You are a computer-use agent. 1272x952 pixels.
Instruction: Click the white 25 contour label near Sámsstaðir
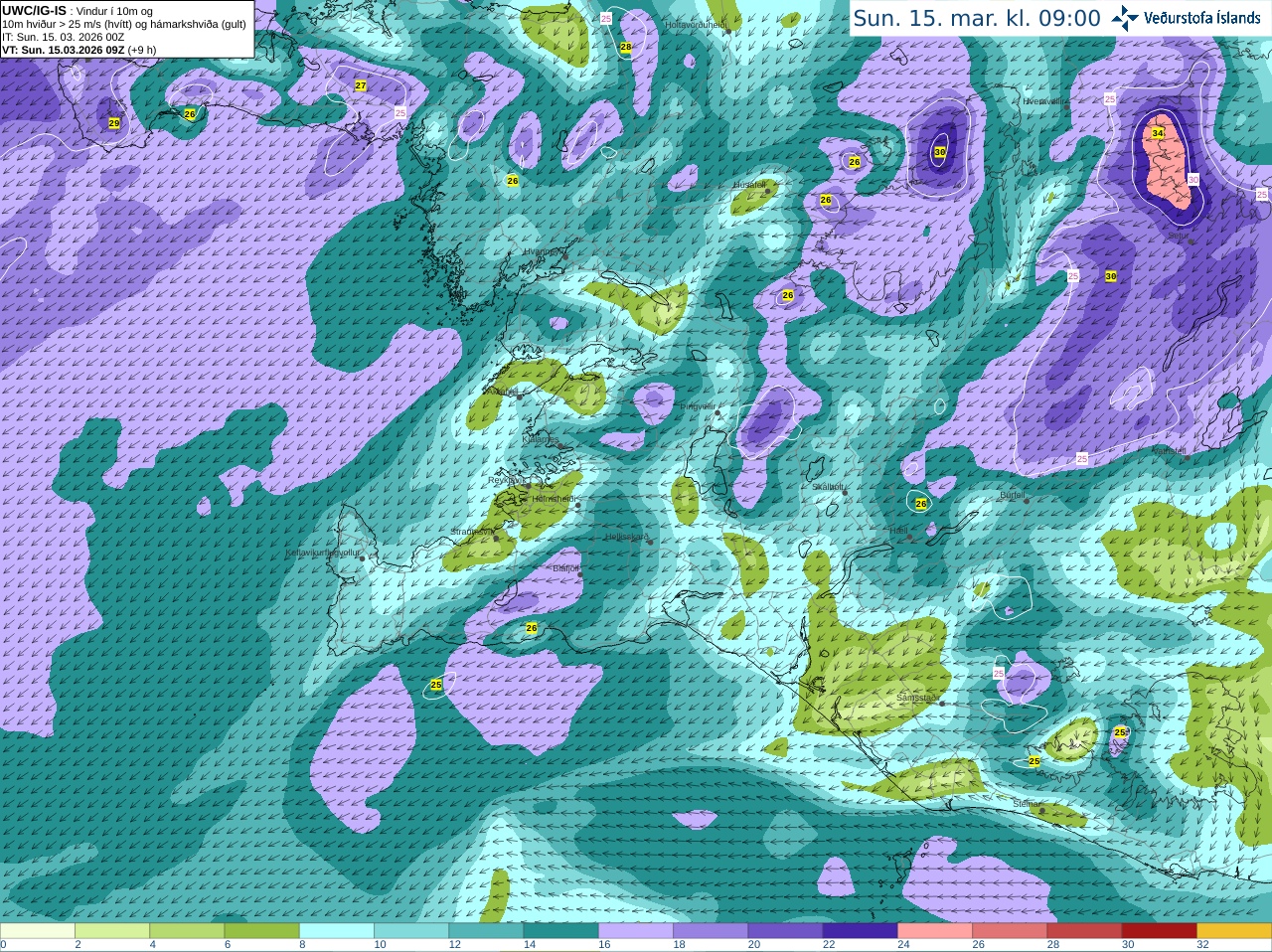[x=999, y=674]
